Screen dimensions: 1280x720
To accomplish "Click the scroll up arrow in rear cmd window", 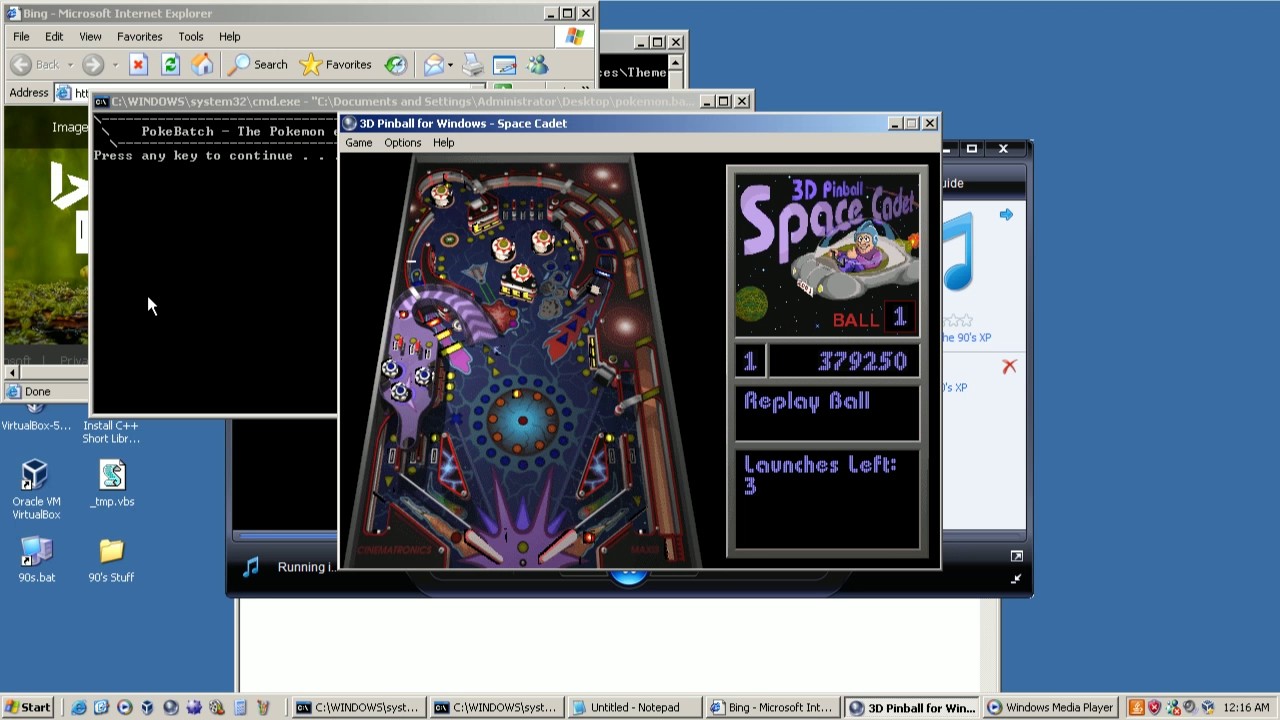I will coord(676,62).
